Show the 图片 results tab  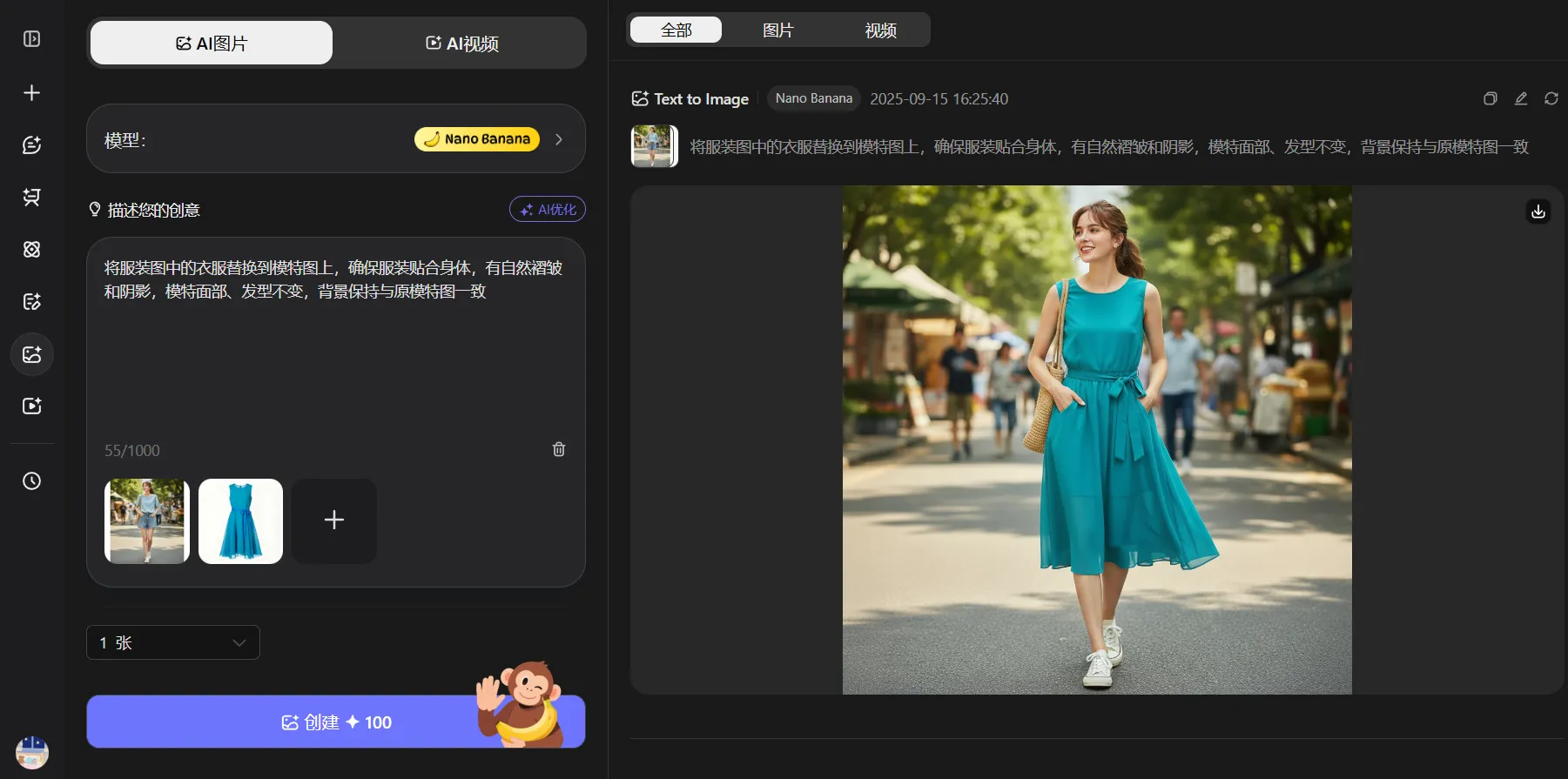point(777,30)
